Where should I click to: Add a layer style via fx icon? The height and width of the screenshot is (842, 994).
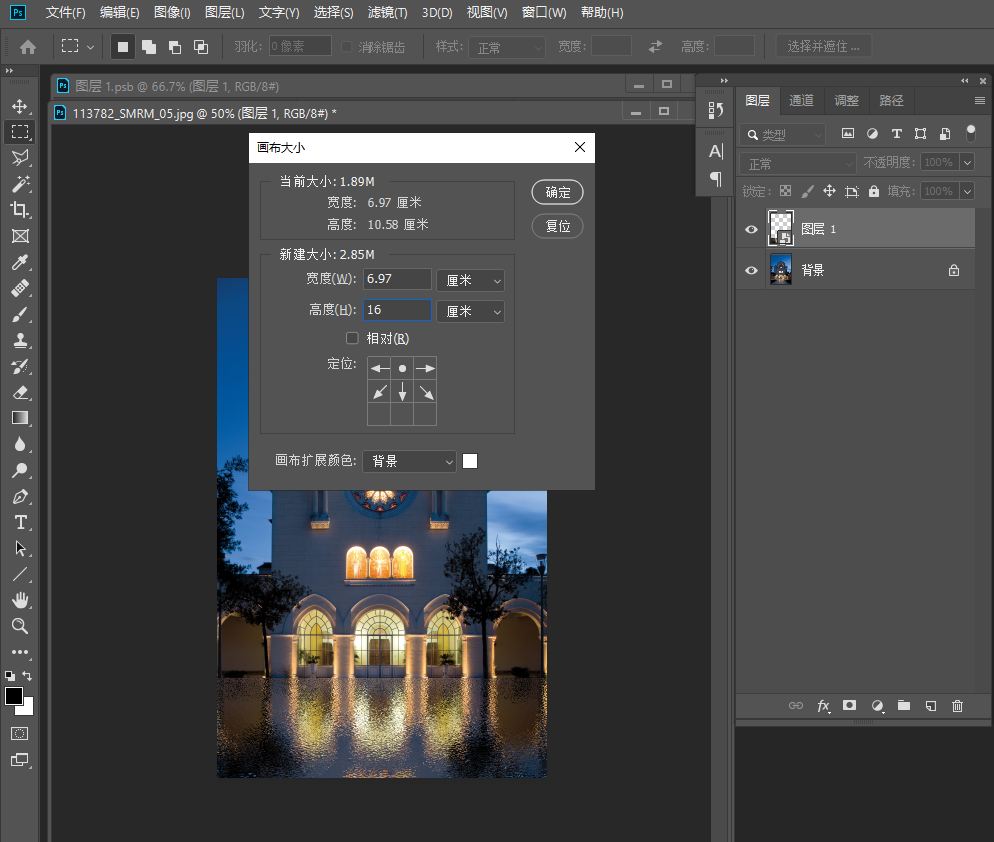pyautogui.click(x=823, y=706)
